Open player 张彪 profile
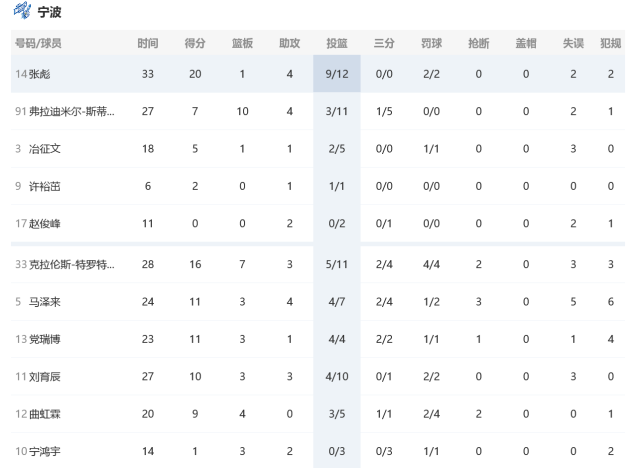641x468 pixels. tap(40, 74)
